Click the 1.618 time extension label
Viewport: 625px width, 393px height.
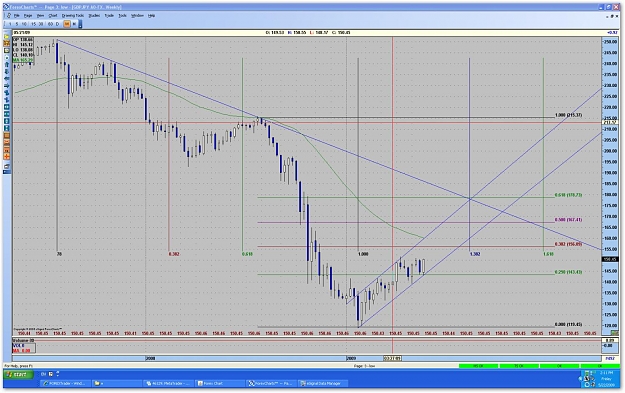[x=548, y=253]
